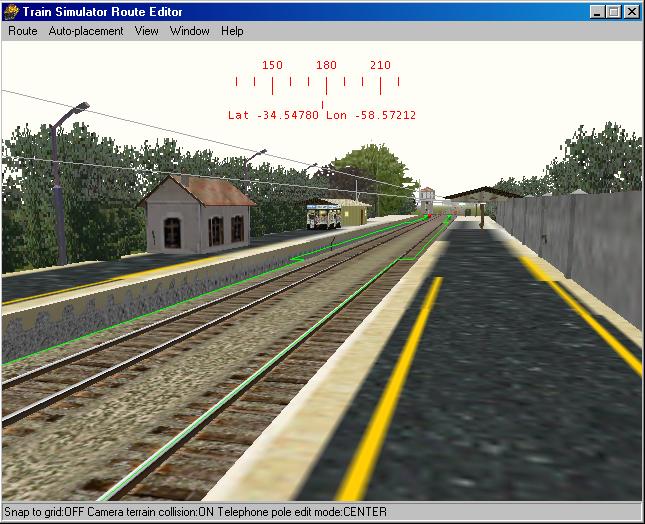Select the covered platform canopy

tap(482, 193)
